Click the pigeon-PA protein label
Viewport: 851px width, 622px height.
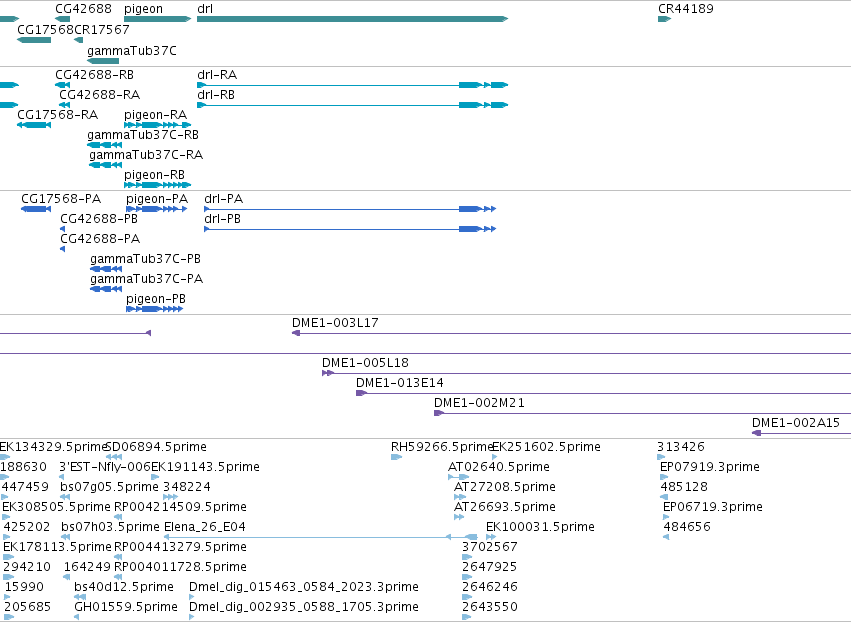[157, 199]
